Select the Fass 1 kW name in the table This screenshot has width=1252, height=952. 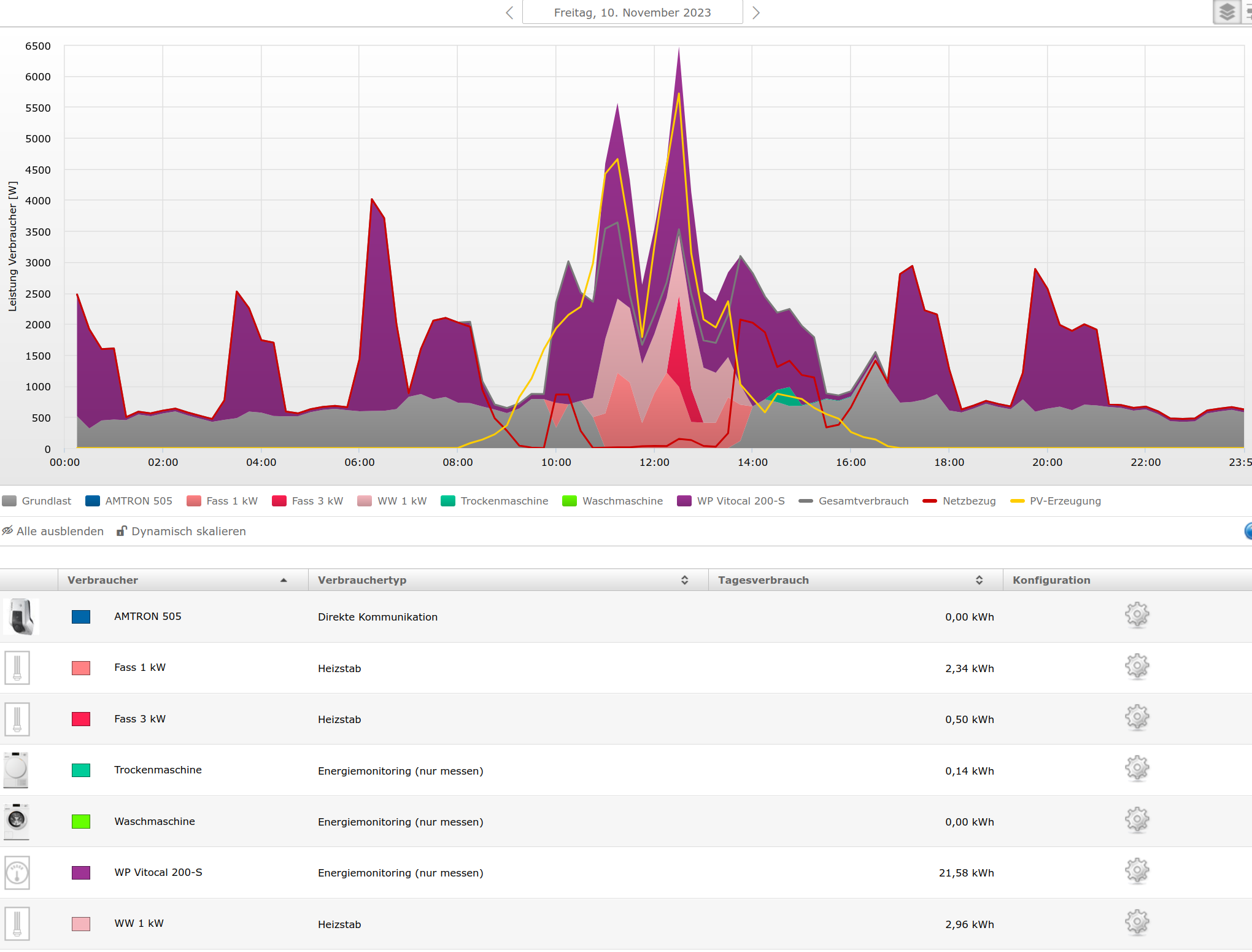[140, 667]
